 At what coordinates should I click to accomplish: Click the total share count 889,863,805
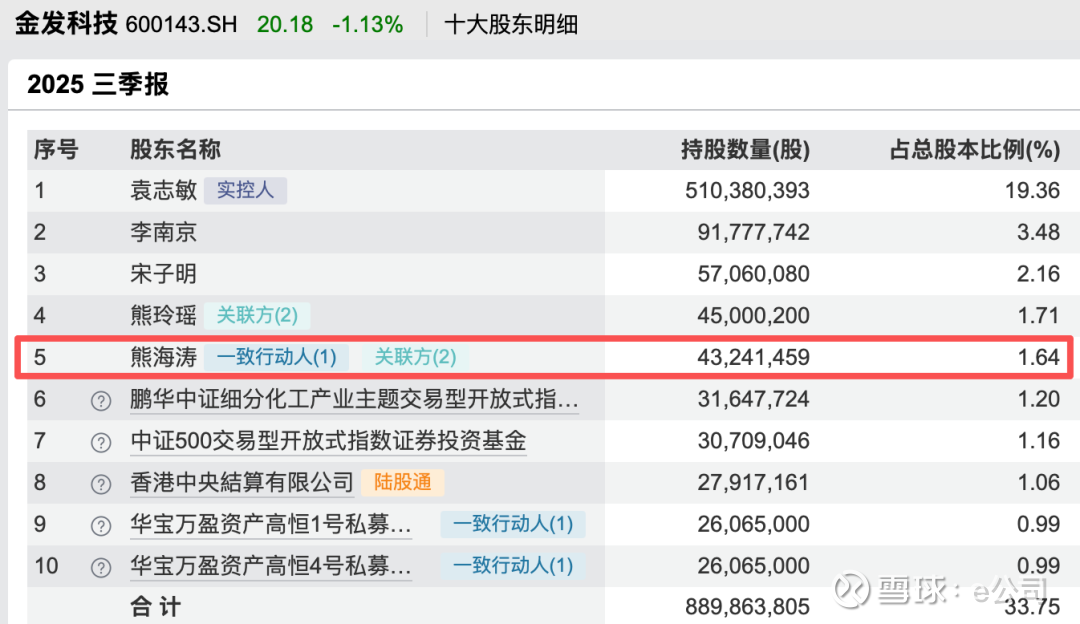pyautogui.click(x=747, y=607)
